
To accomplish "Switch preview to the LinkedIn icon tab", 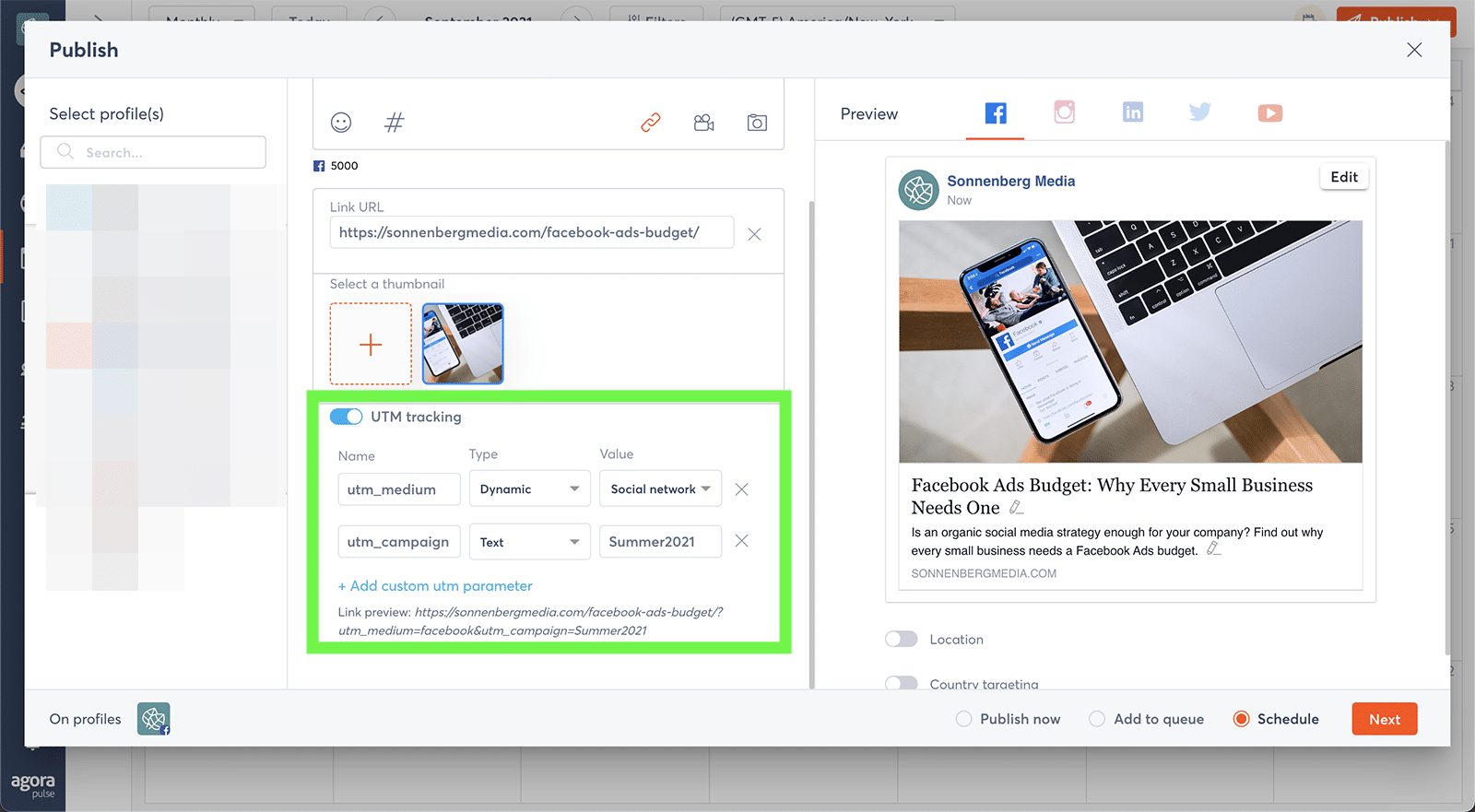I will pos(1133,112).
